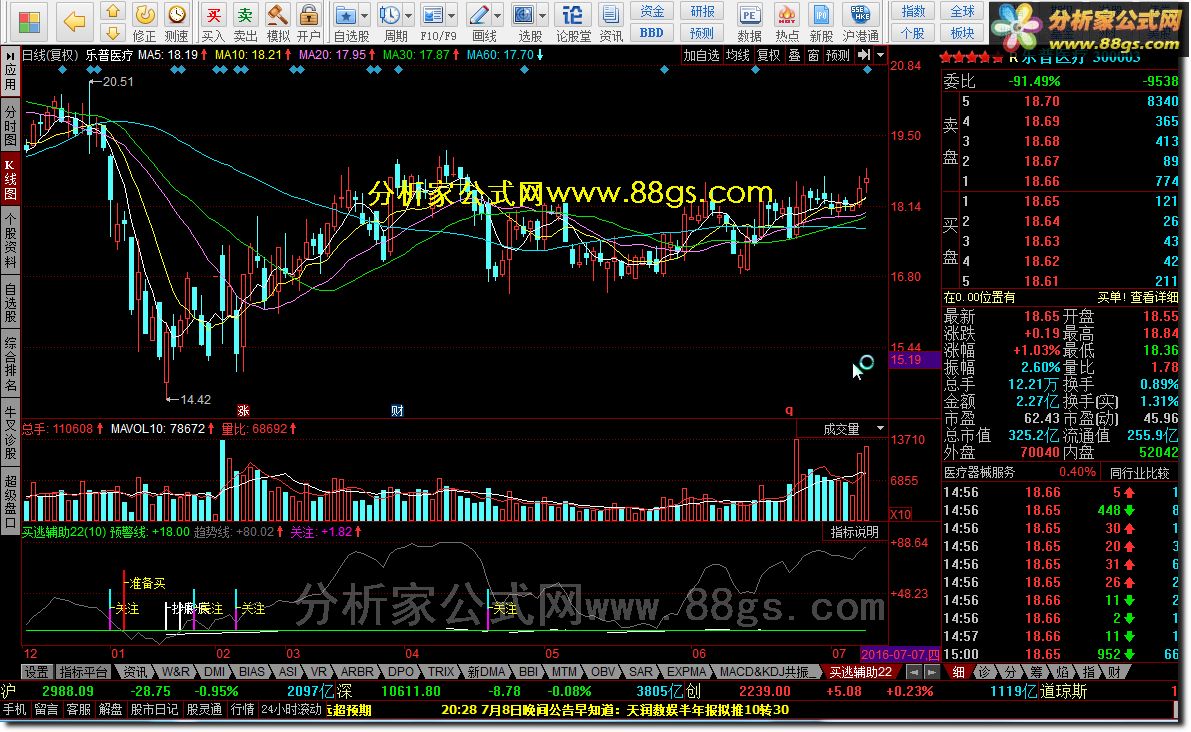Click the skip-to-end arrow above chart
Image resolution: width=1191 pixels, height=732 pixels.
(864, 55)
